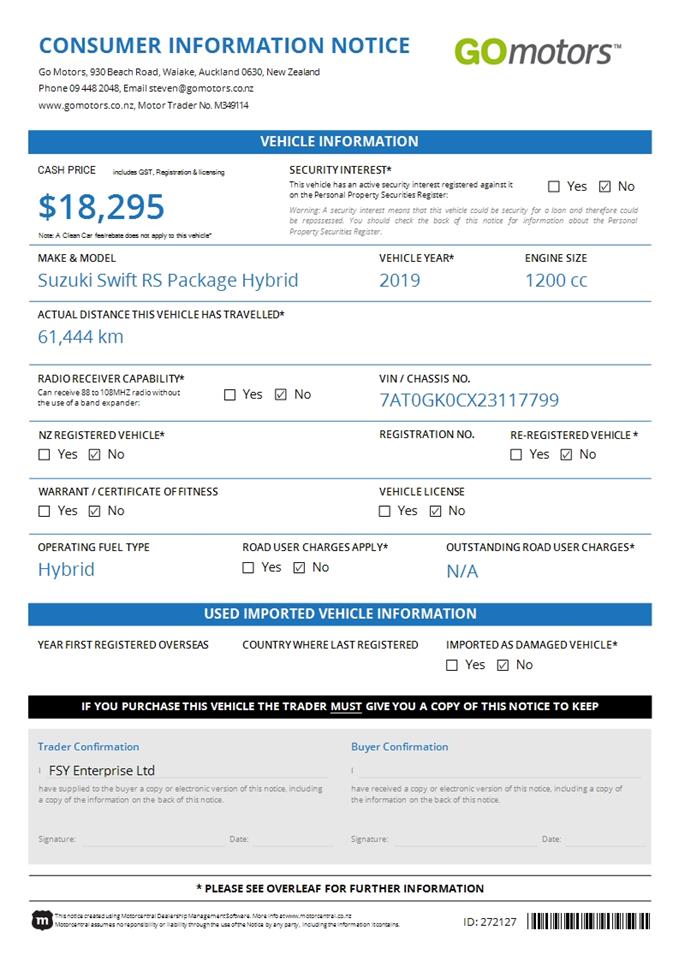The width and height of the screenshot is (679, 960).
Task: Check Yes under NZ Registered Vehicle
Action: pos(44,455)
